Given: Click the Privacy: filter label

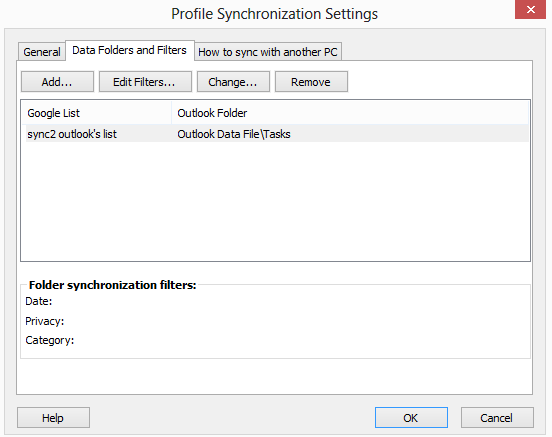Looking at the screenshot, I should (x=45, y=321).
